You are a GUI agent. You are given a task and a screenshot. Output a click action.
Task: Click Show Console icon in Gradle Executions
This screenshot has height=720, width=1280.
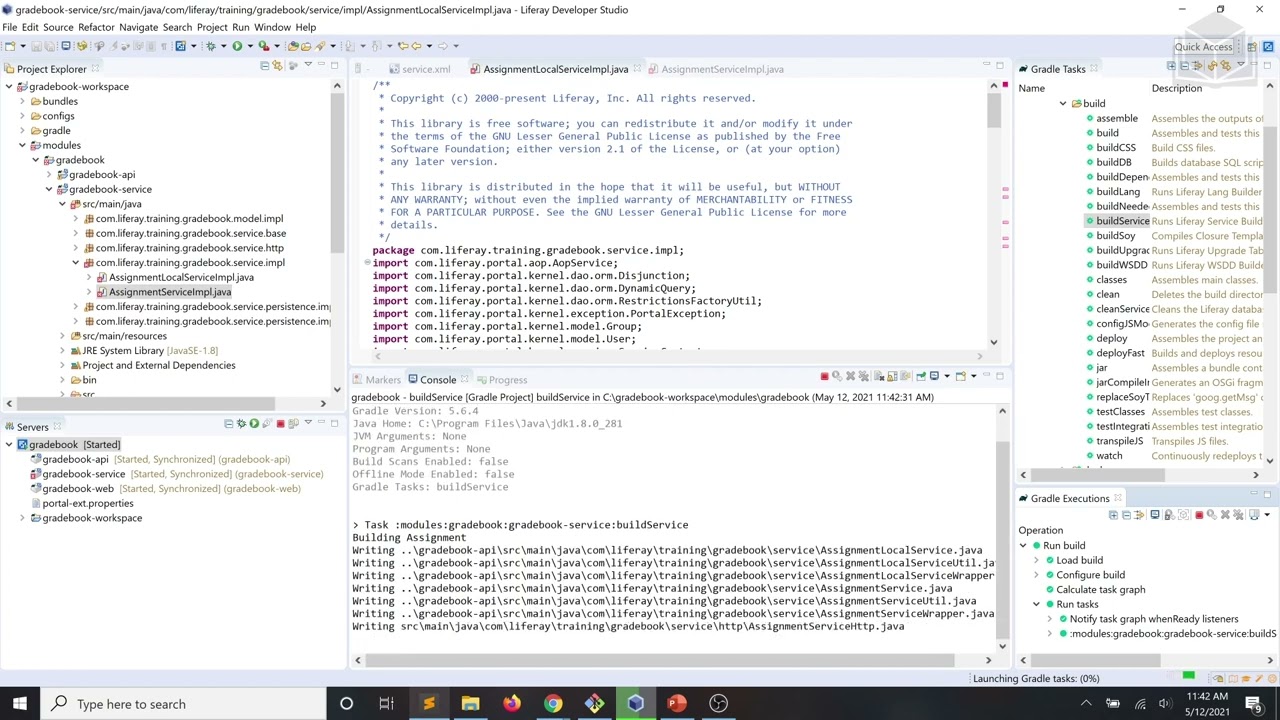pos(1155,516)
